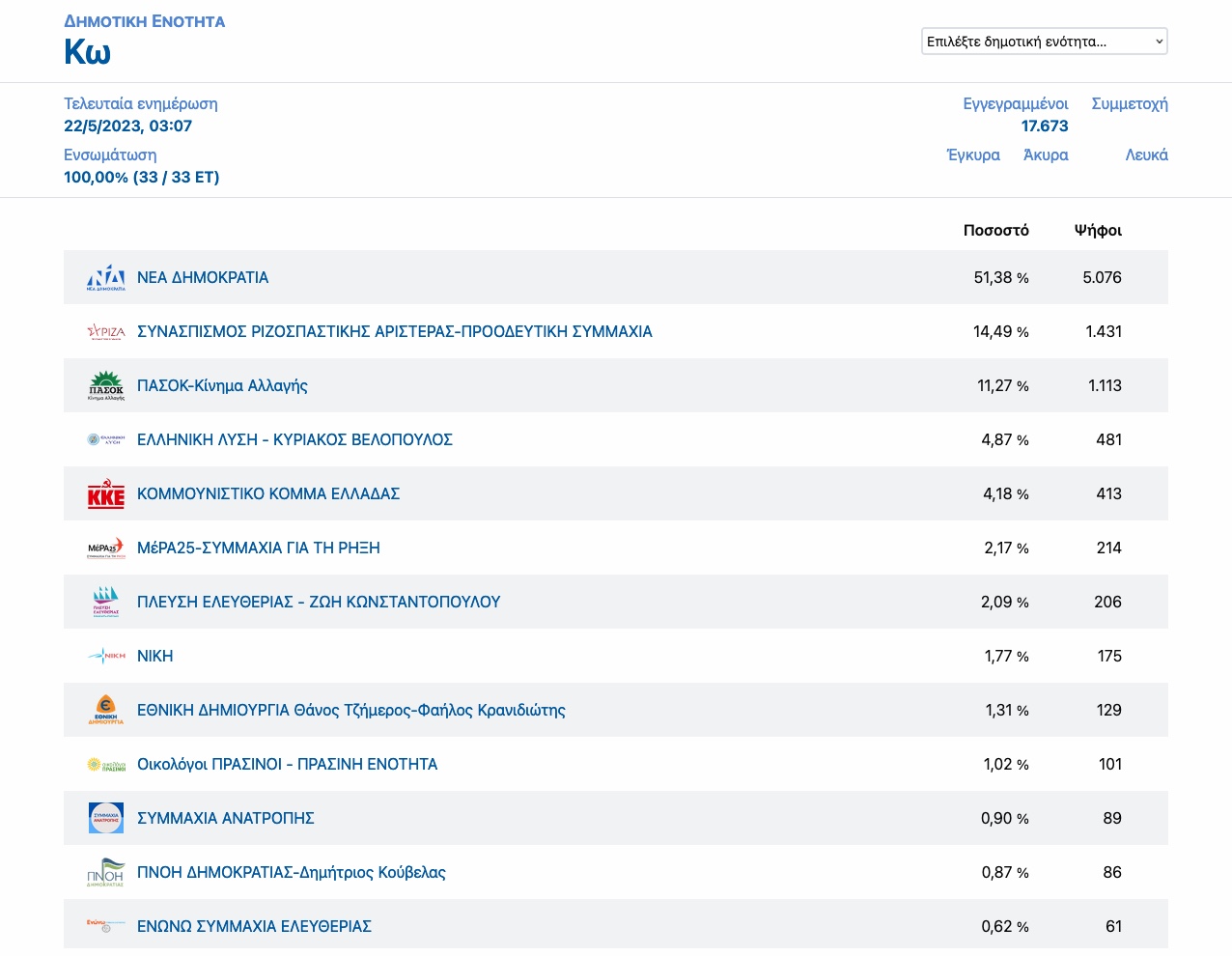Open the ΝΙΚΗ party name link
Screen dimensions: 1232x956
tap(155, 656)
